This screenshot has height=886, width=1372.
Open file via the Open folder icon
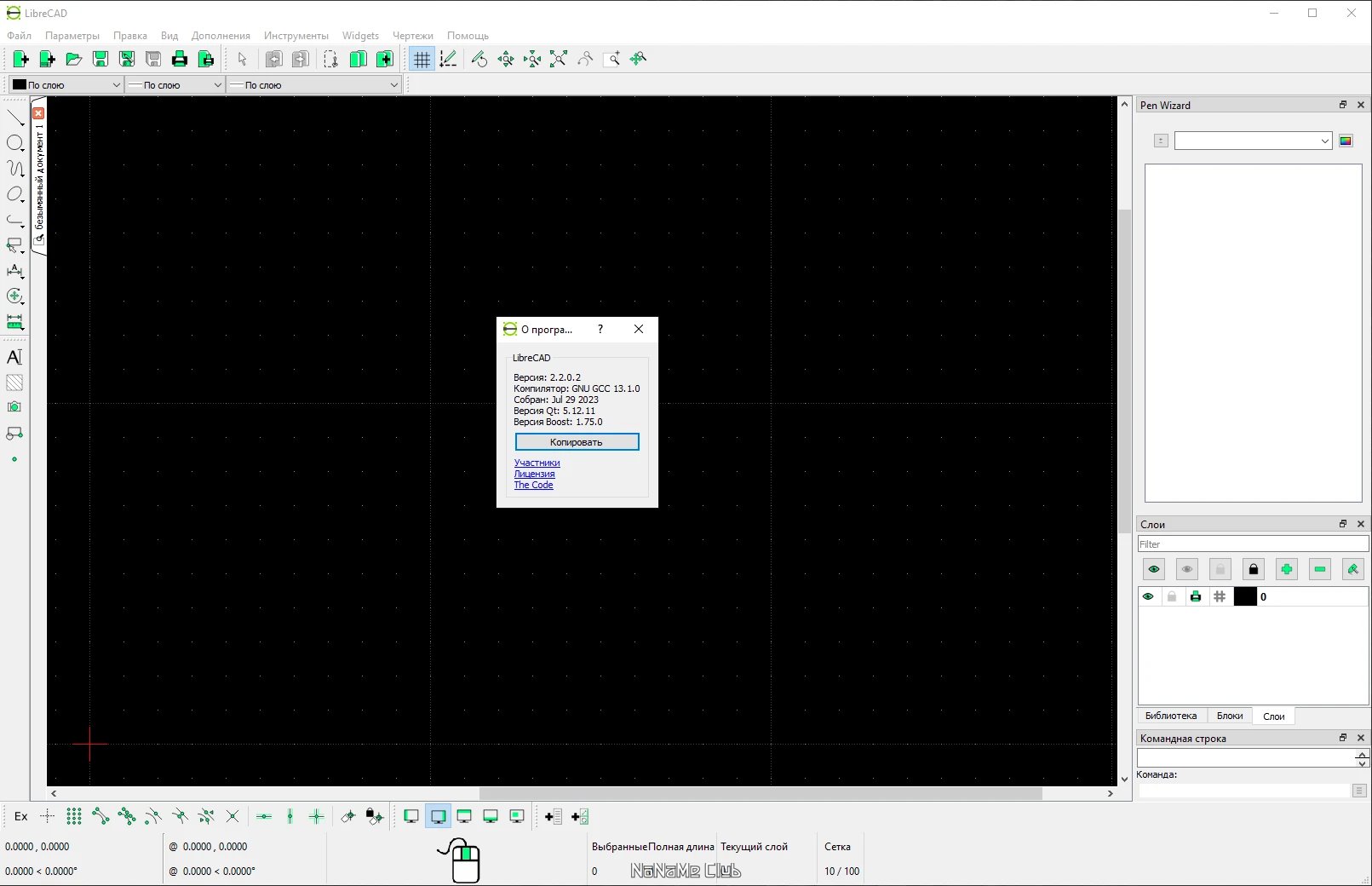click(74, 59)
